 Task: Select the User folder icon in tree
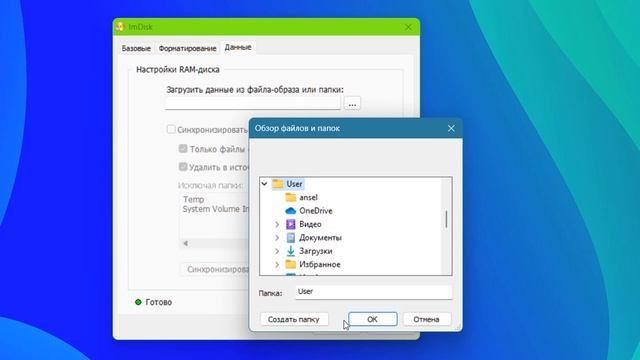[x=278, y=184]
